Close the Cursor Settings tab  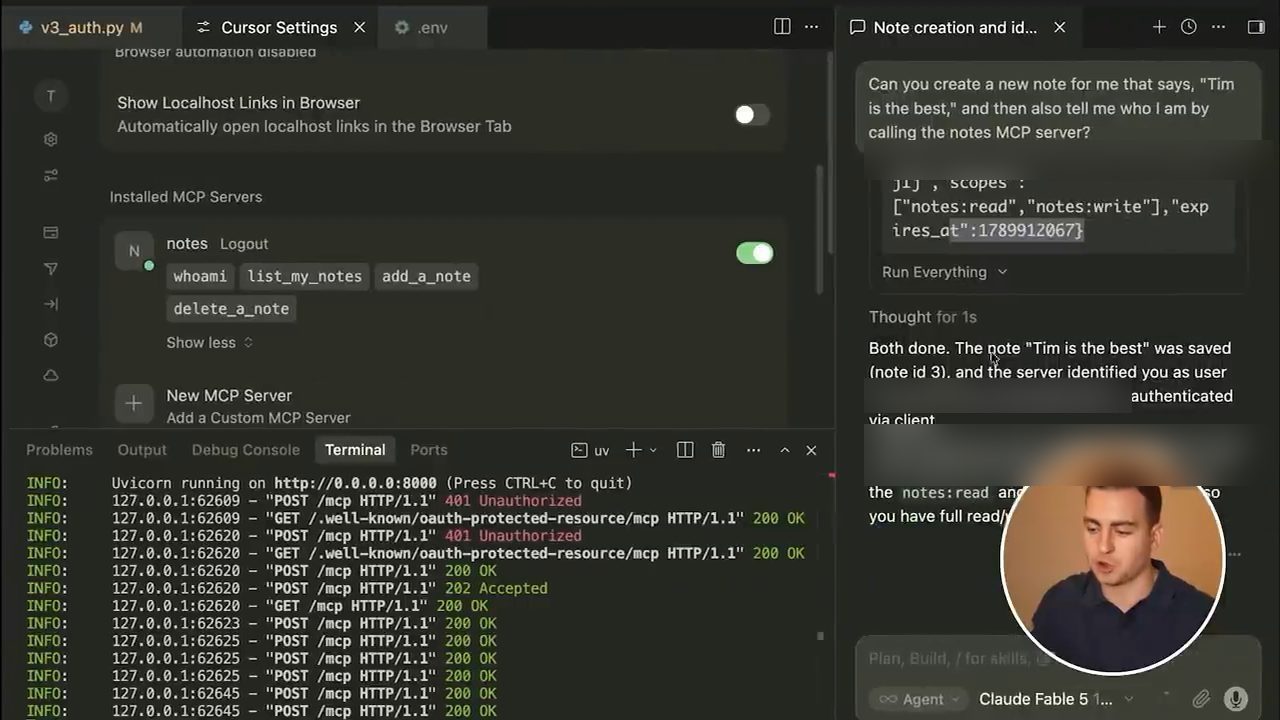click(x=359, y=27)
